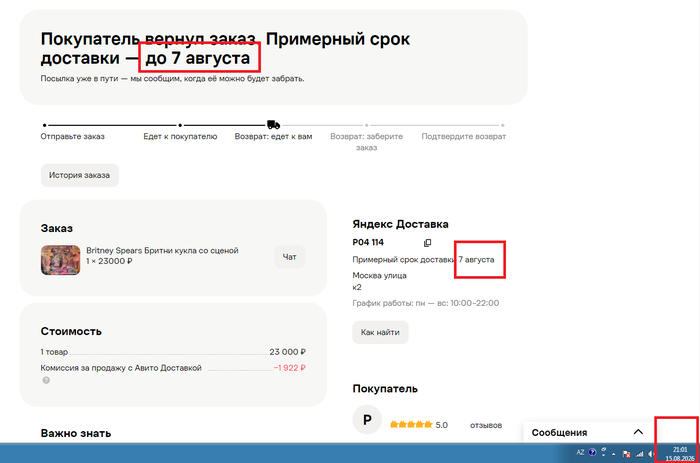This screenshot has width=700, height=463.
Task: Click the taskbar language indicator AZ
Action: coord(580,453)
